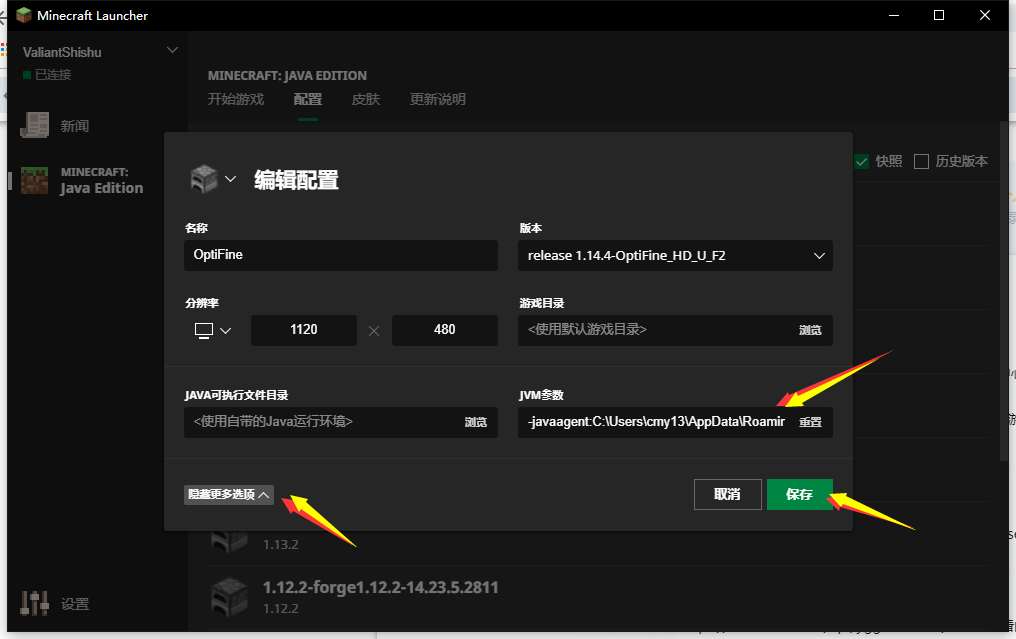Enable the 历史版本 historical versions checkbox

tap(921, 161)
